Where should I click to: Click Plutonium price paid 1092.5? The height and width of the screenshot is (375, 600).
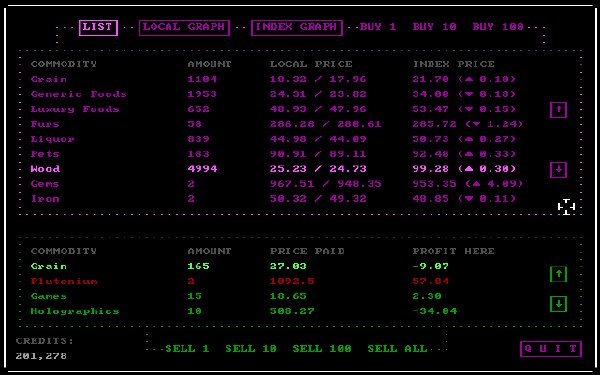(x=292, y=281)
